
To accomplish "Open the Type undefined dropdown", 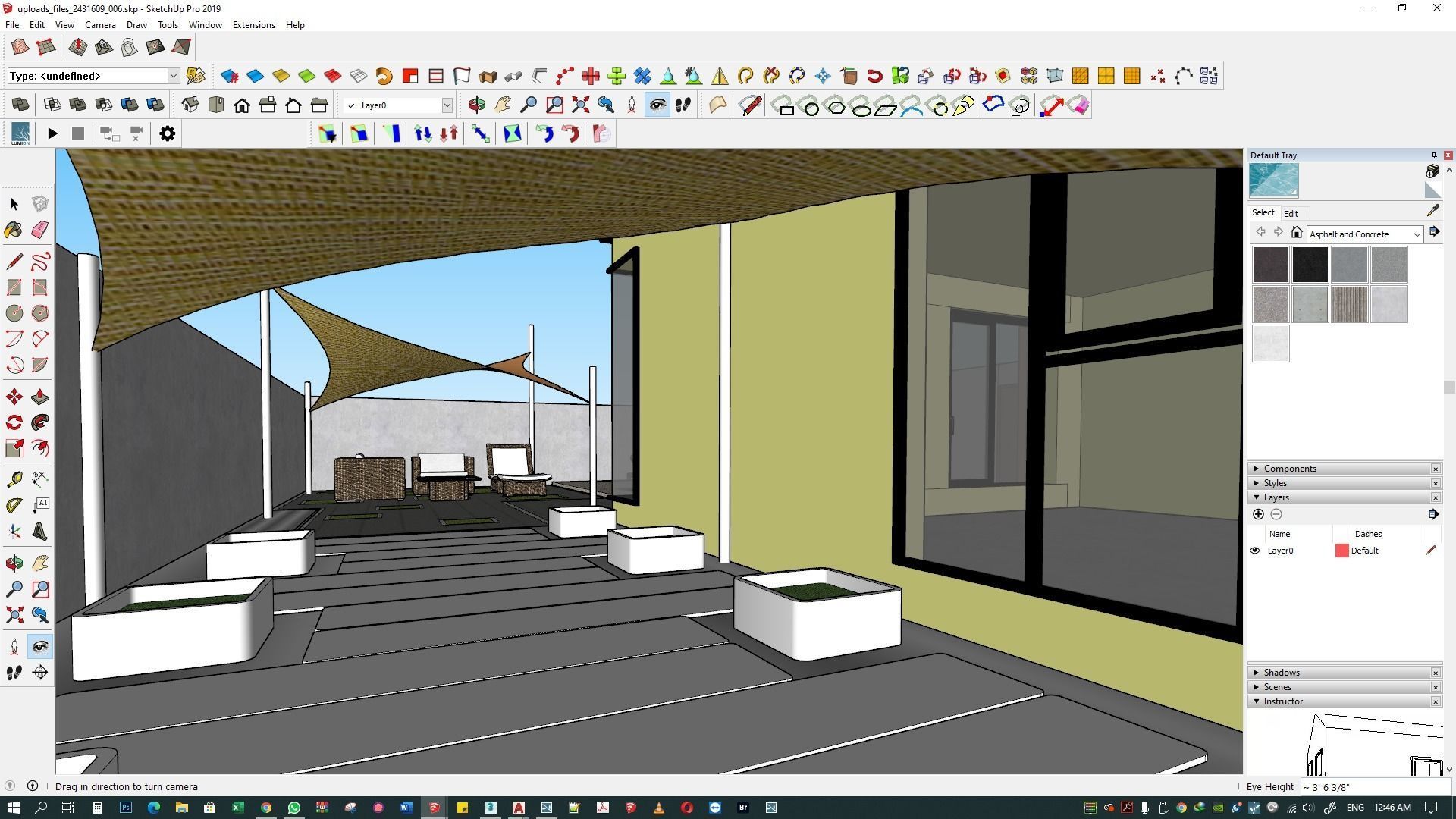I will (173, 76).
